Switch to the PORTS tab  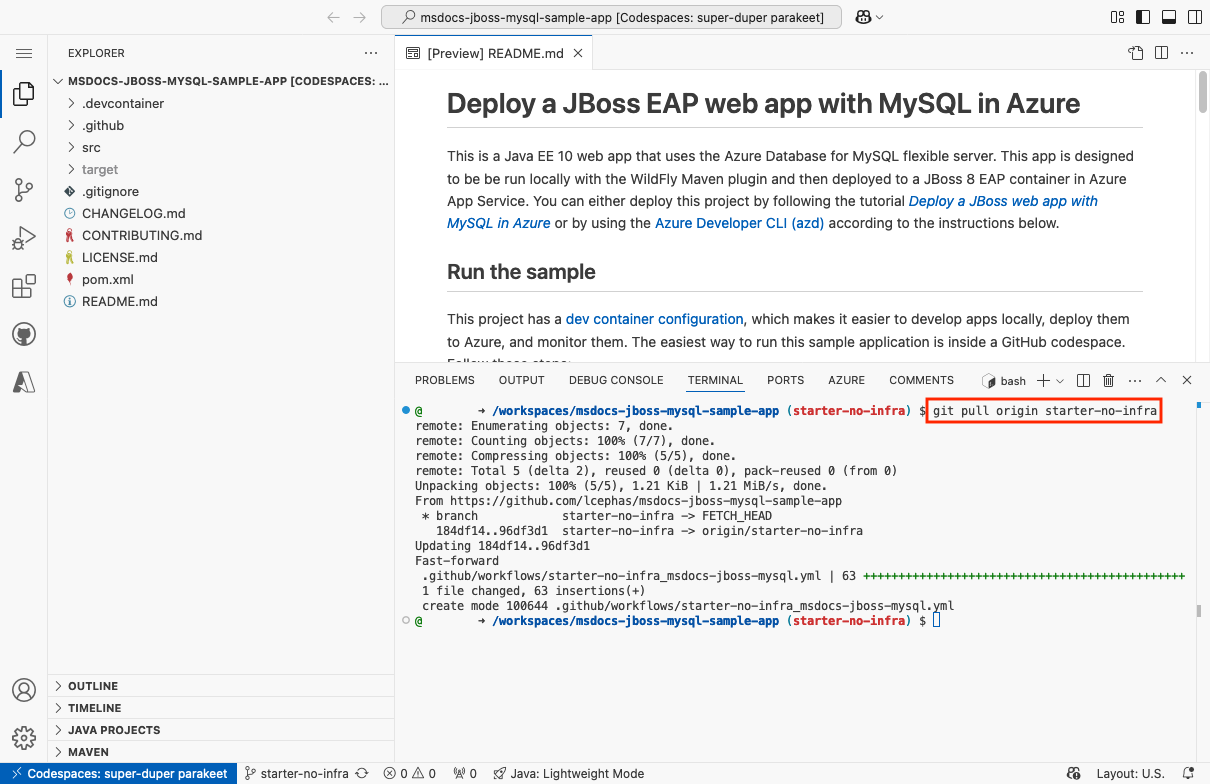785,380
